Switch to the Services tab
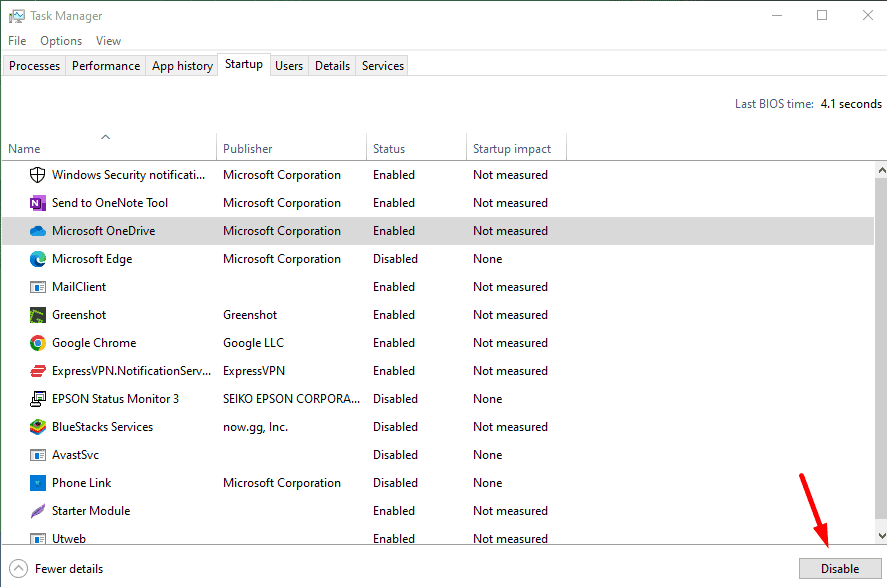887x587 pixels. click(383, 66)
